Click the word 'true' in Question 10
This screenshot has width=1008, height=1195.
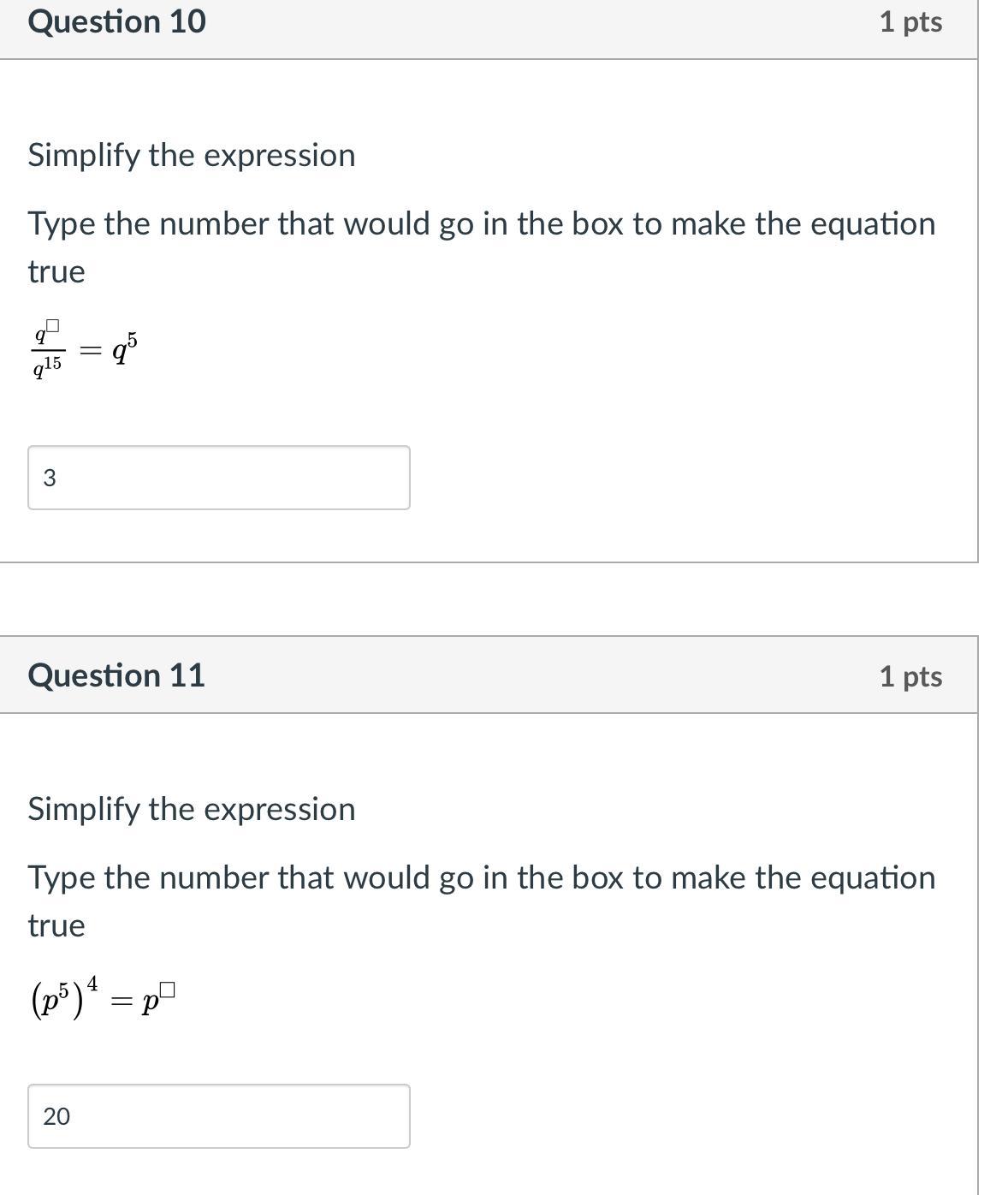click(56, 271)
